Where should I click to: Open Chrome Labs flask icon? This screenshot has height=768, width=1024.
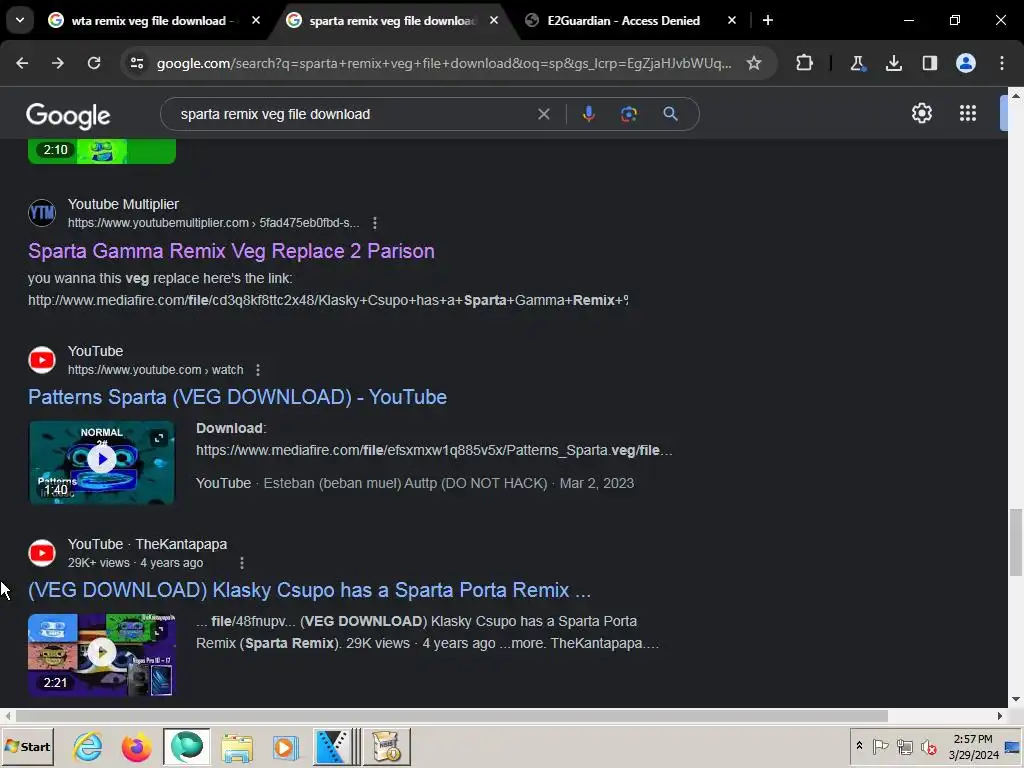(x=857, y=63)
